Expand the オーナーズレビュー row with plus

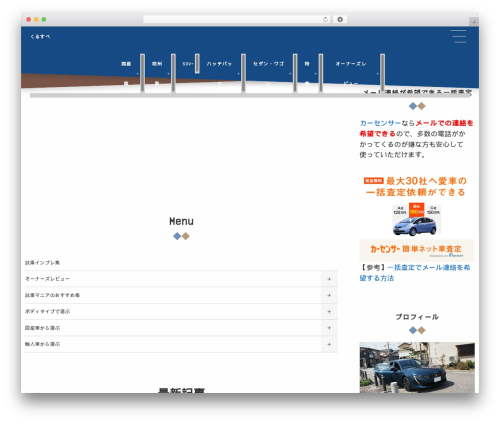pos(329,279)
